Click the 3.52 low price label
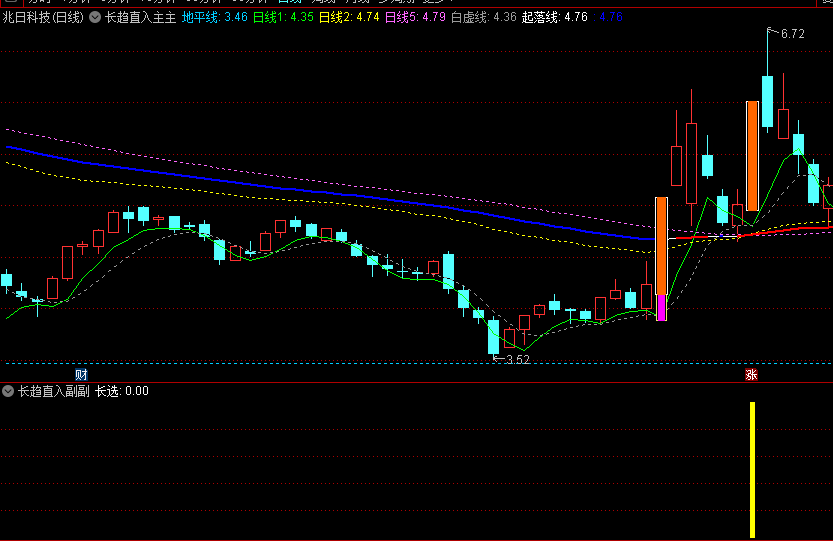 [518, 360]
